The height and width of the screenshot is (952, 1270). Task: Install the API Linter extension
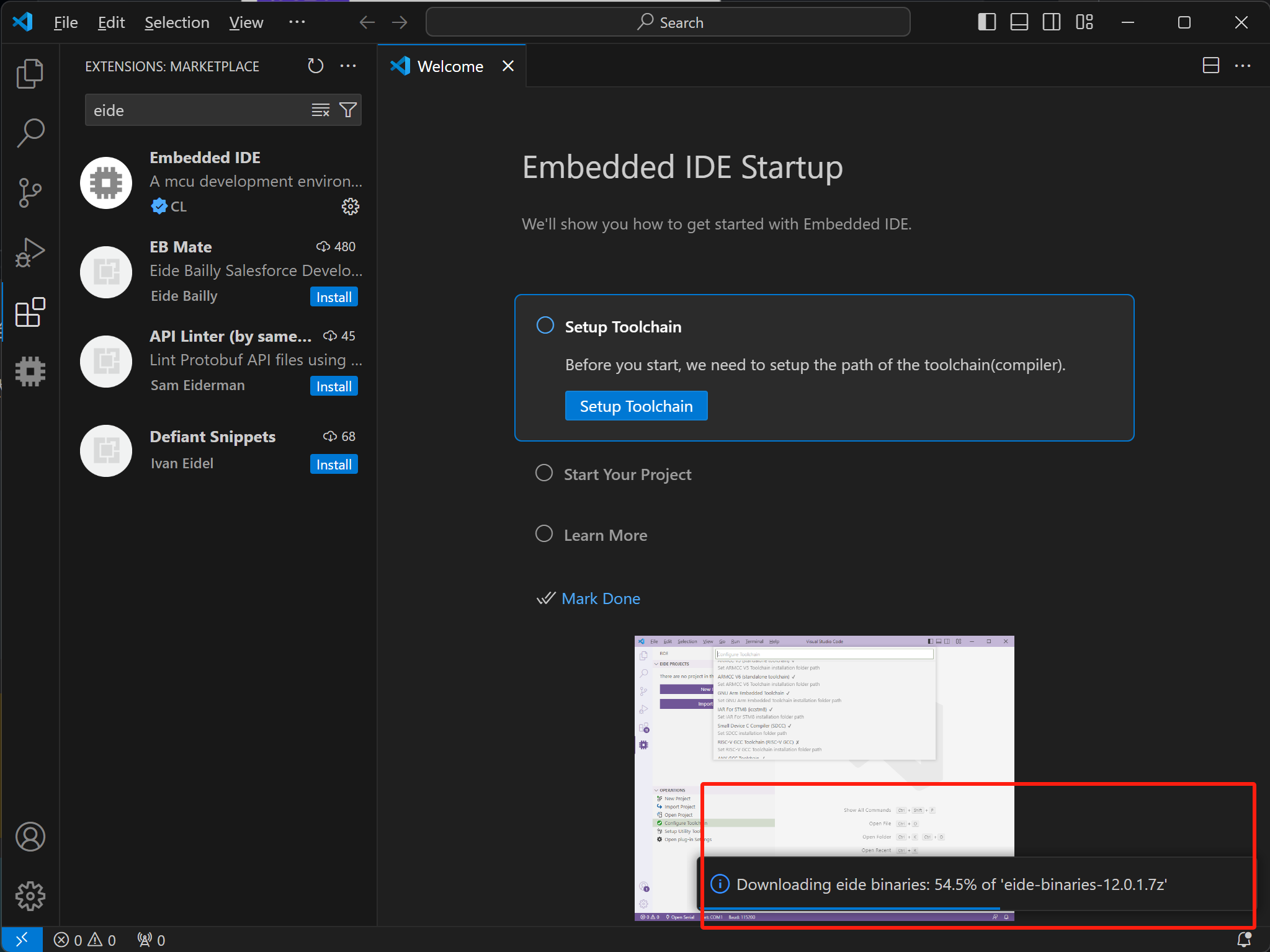click(334, 386)
